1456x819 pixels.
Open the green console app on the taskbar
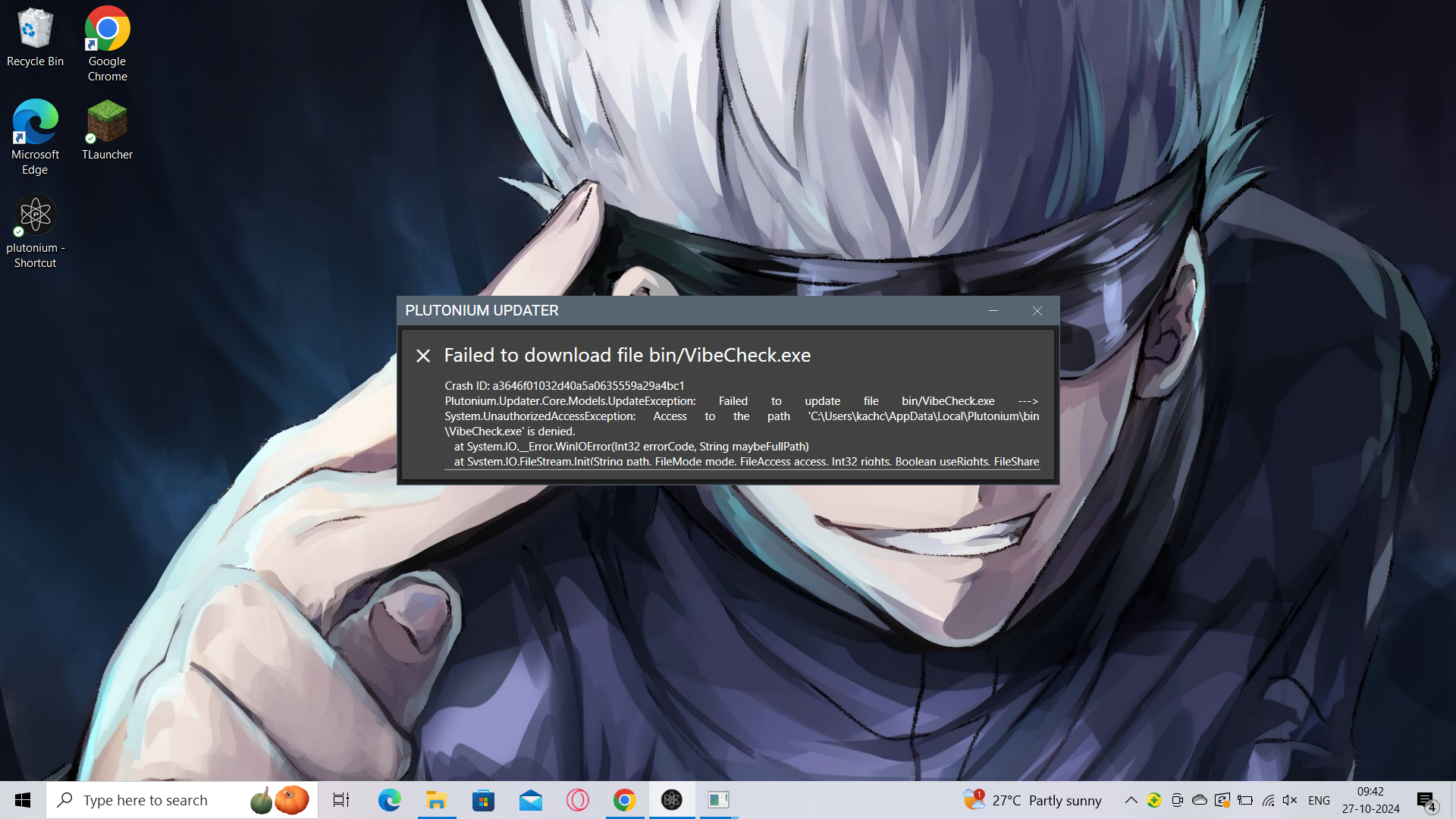(x=719, y=800)
